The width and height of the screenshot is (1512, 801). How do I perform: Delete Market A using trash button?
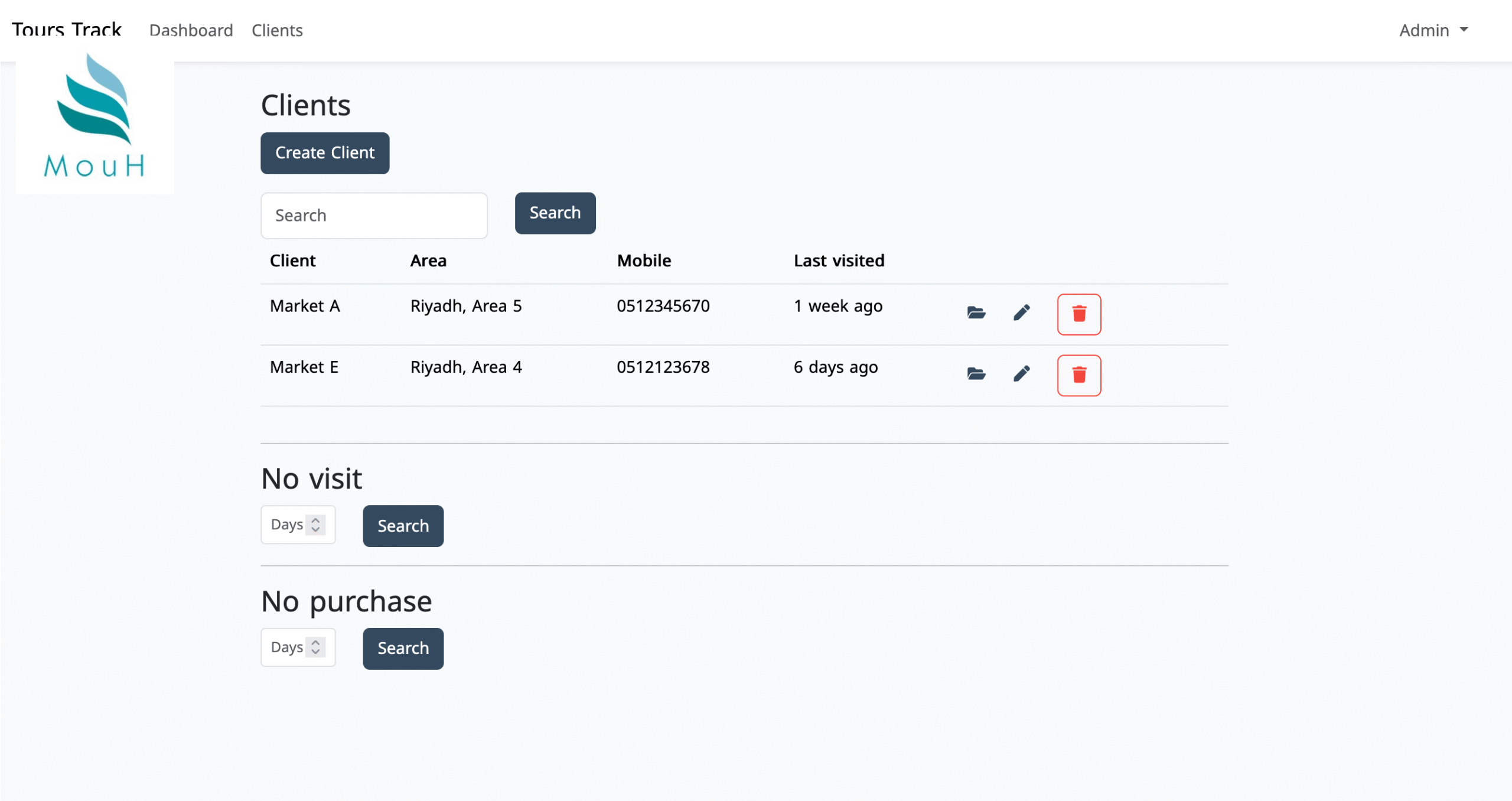coord(1078,314)
